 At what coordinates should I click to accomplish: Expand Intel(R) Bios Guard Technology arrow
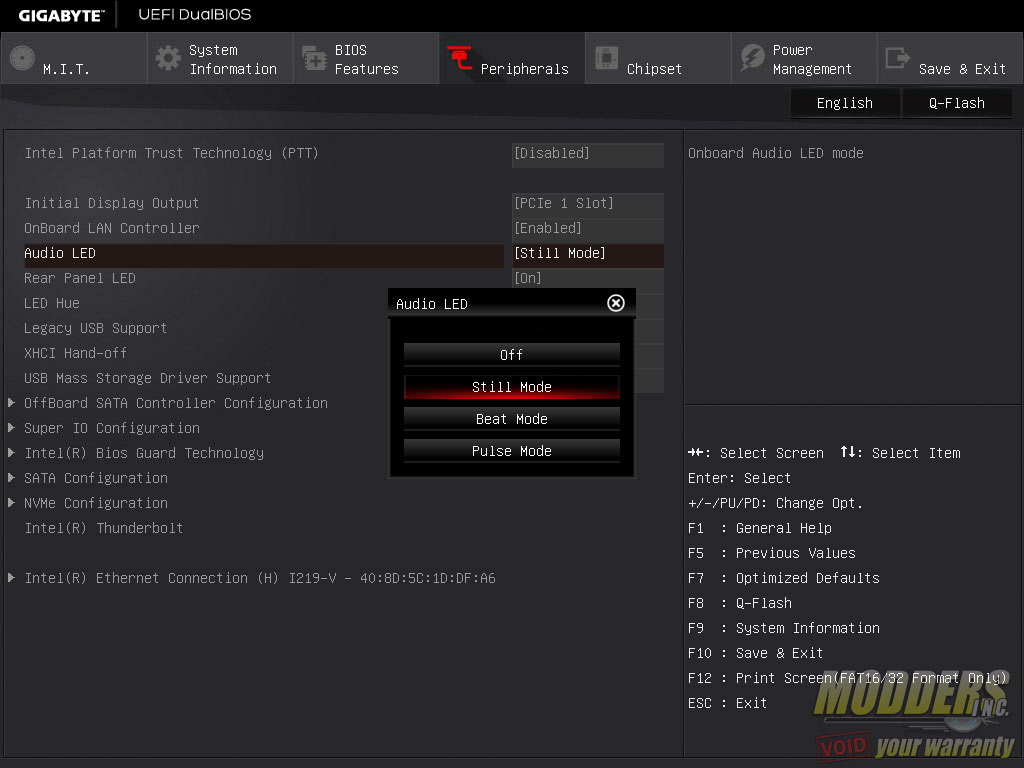coord(11,453)
